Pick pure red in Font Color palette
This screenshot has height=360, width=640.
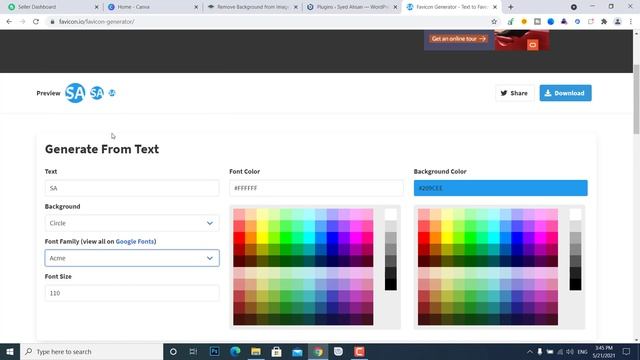pyautogui.click(x=239, y=238)
